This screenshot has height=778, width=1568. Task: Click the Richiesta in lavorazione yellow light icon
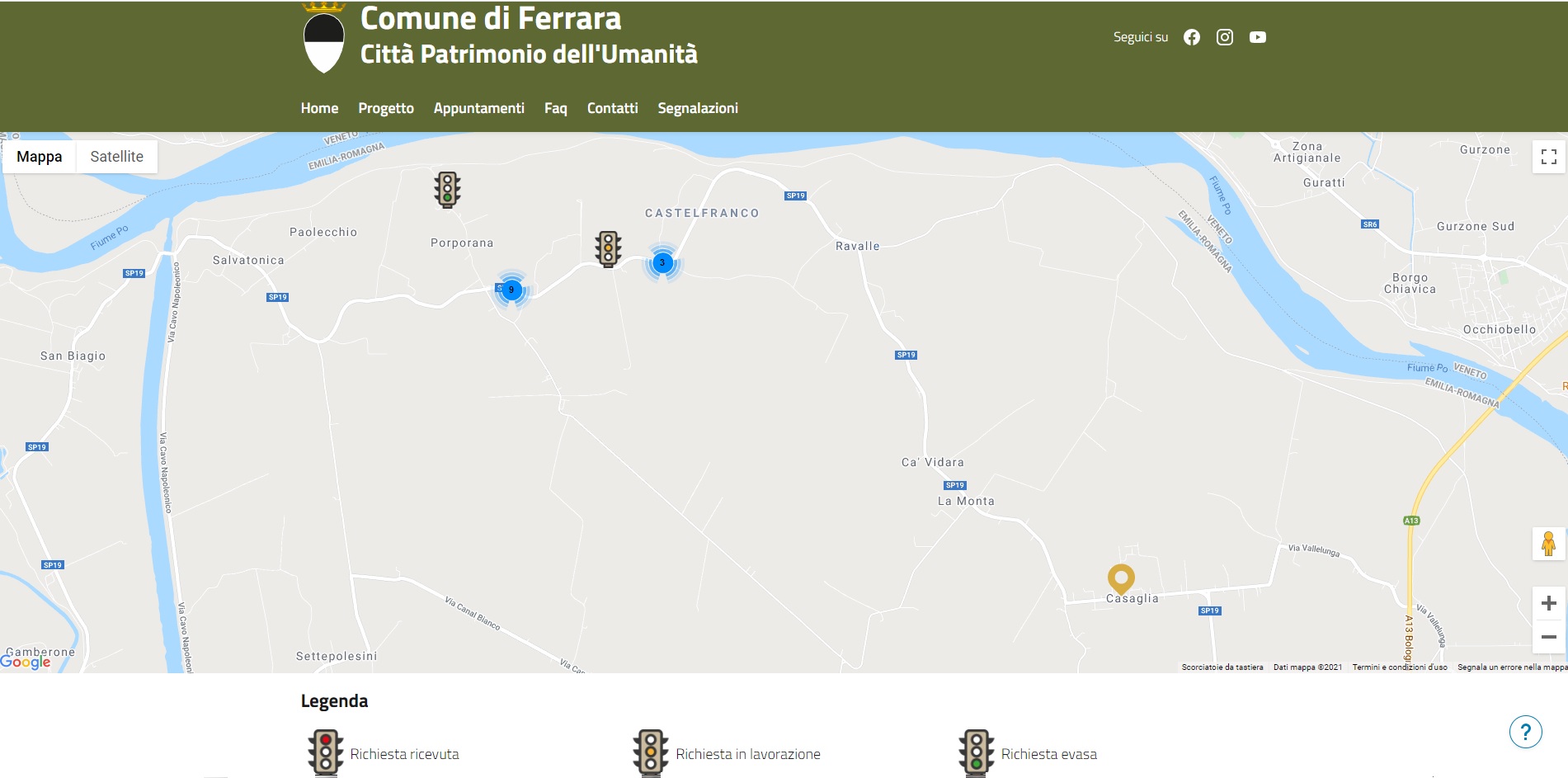pyautogui.click(x=651, y=752)
